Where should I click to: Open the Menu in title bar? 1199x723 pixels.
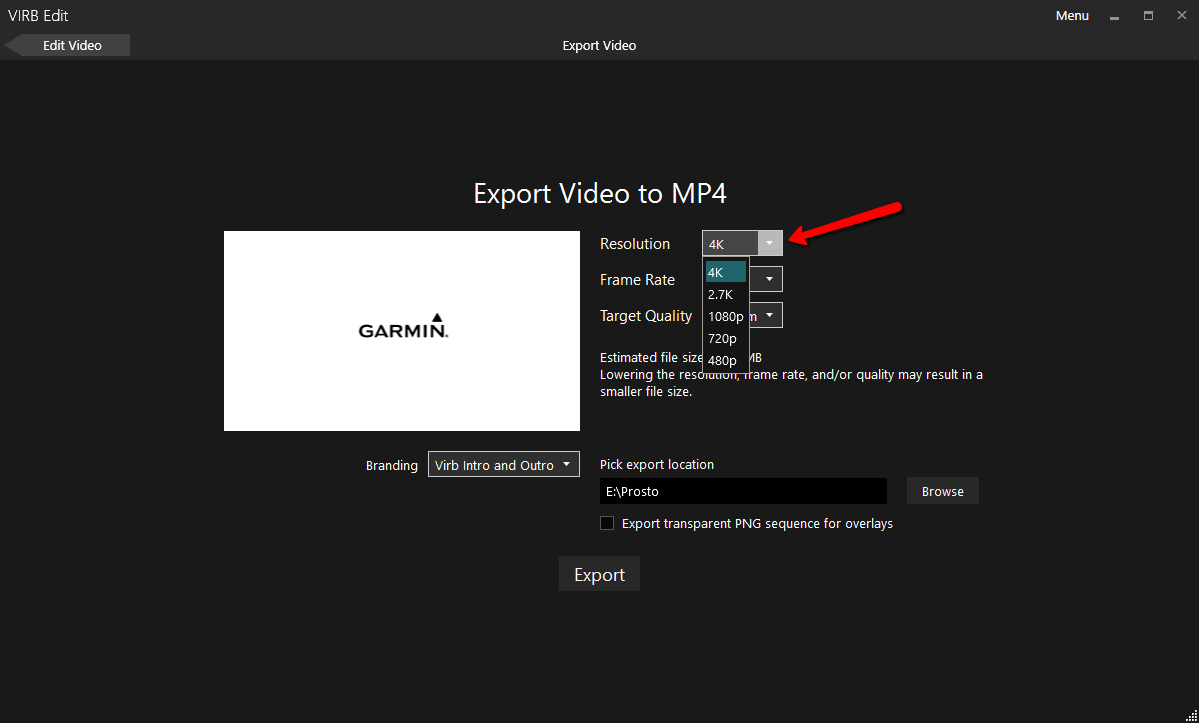point(1072,15)
